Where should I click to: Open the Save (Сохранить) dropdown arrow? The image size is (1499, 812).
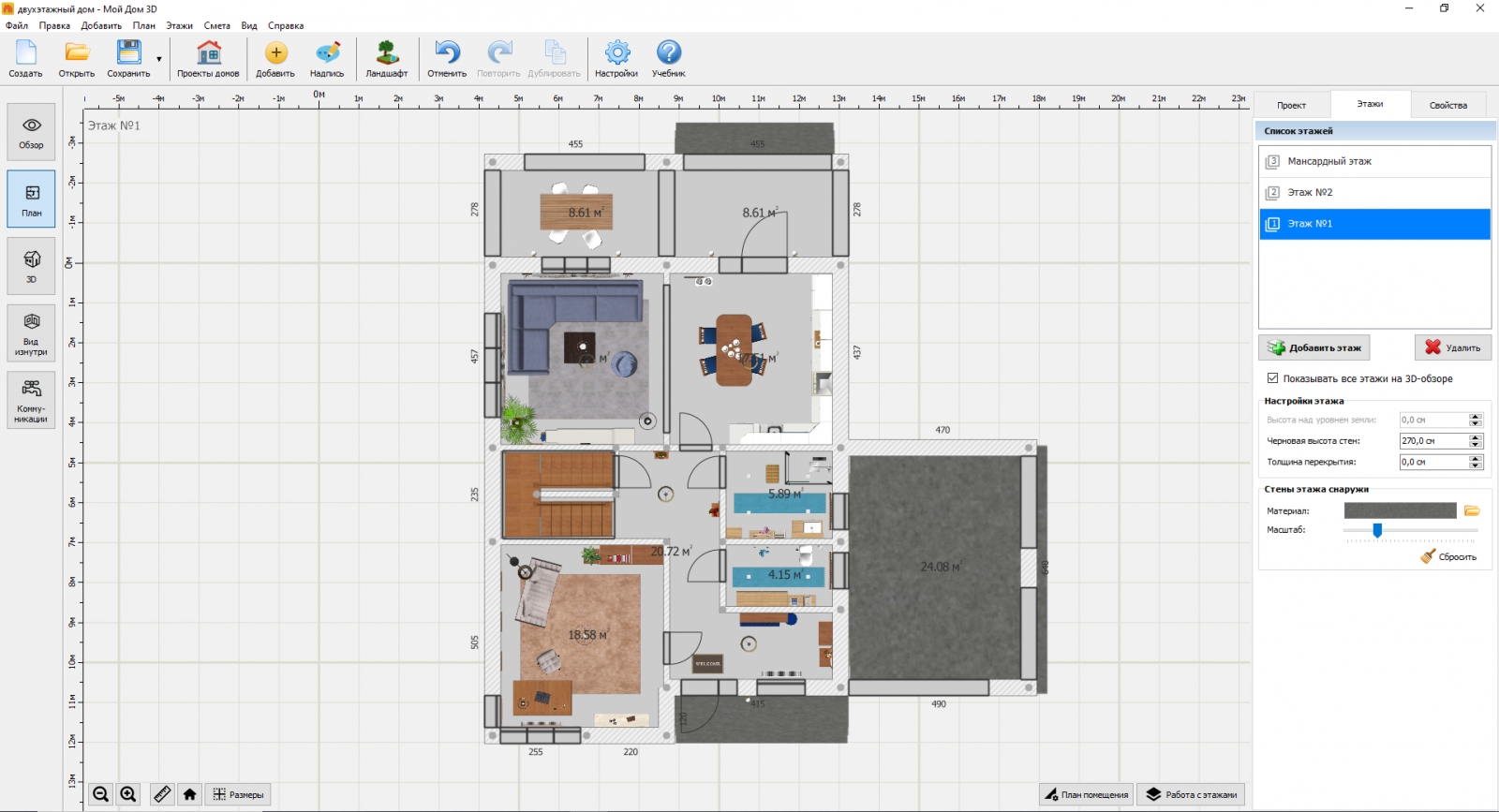159,59
